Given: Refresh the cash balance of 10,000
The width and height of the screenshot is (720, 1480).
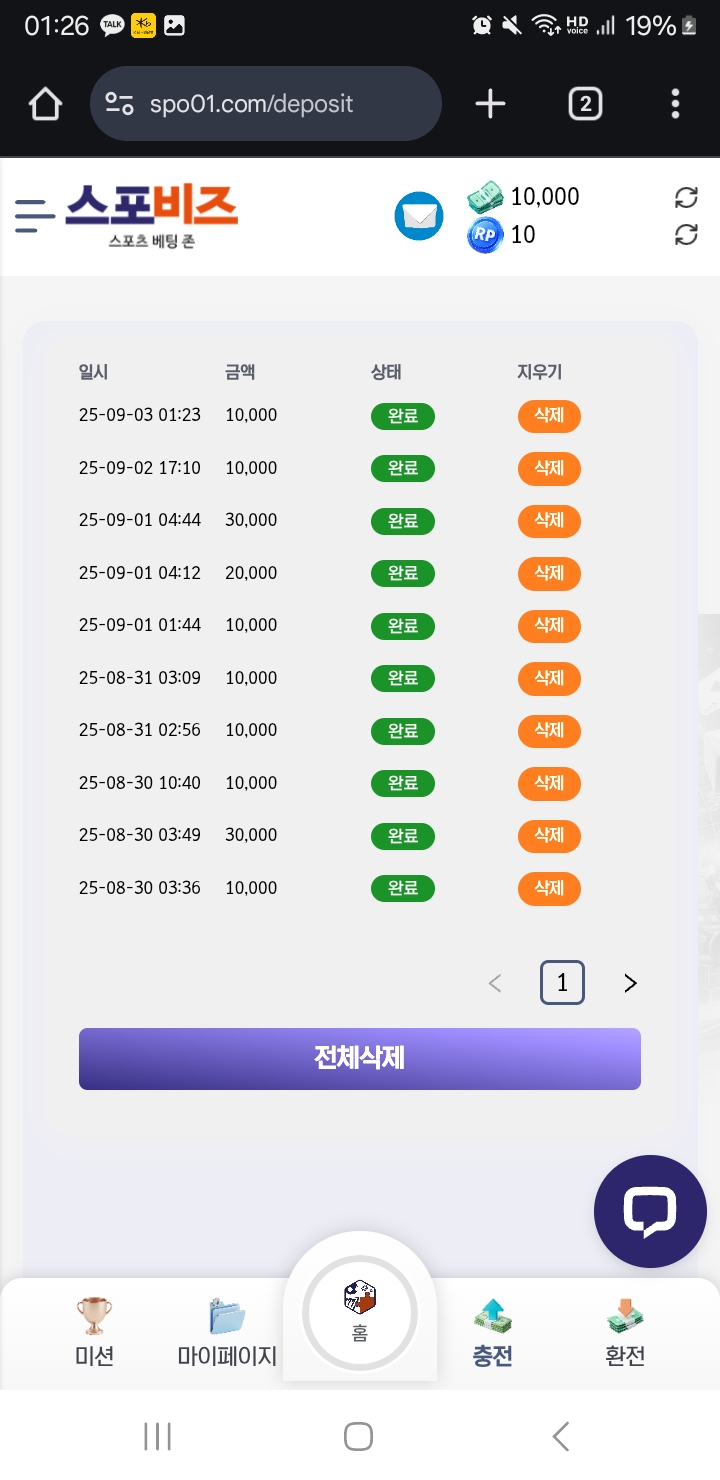Looking at the screenshot, I should [x=686, y=197].
